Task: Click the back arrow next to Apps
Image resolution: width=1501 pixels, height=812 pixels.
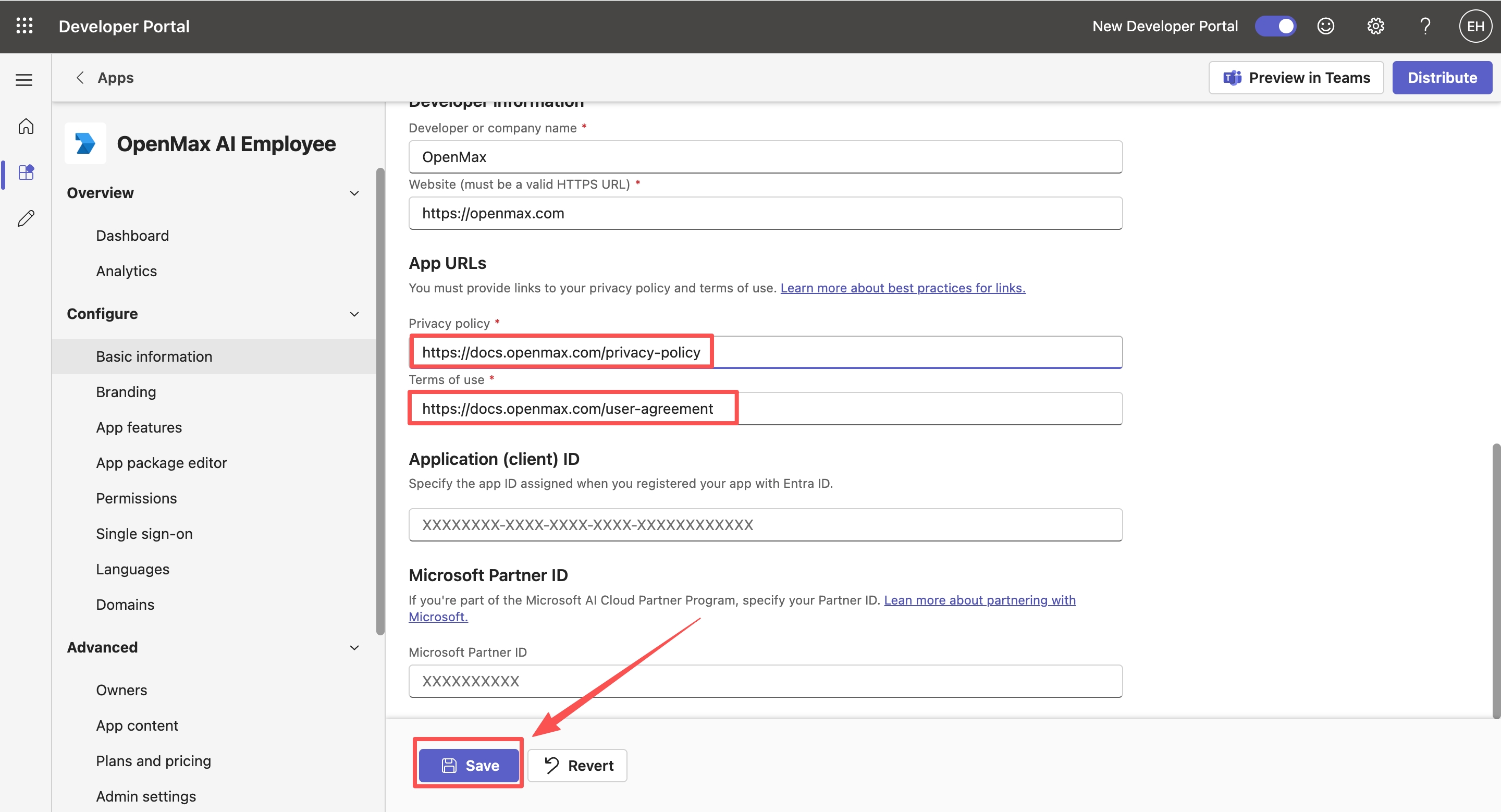Action: click(x=80, y=78)
